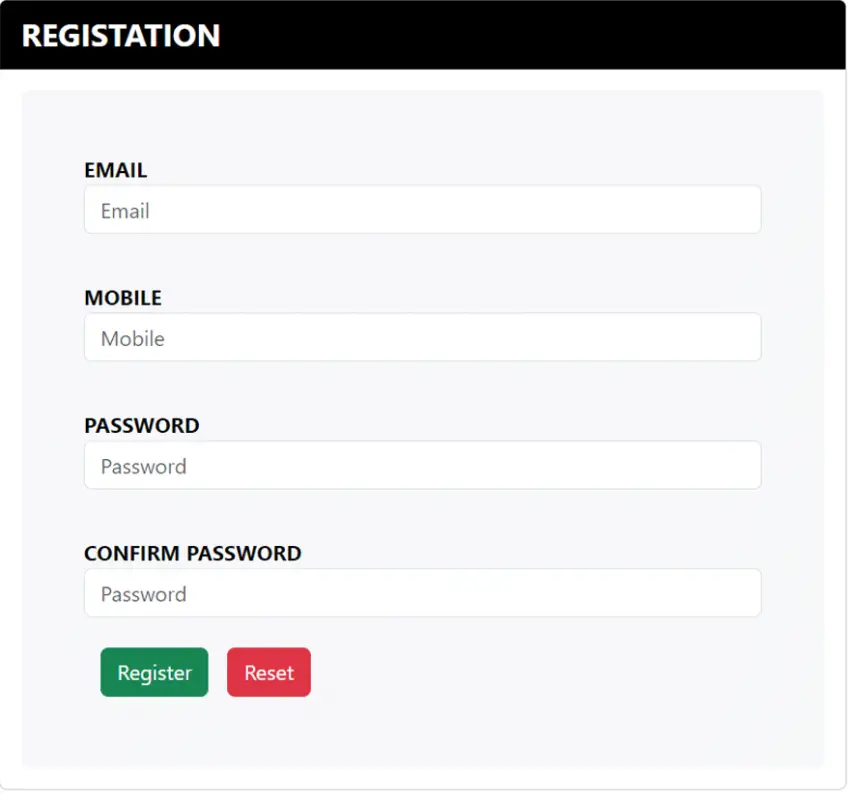This screenshot has width=850, height=802.
Task: Click the EMAIL field label
Action: tap(115, 171)
